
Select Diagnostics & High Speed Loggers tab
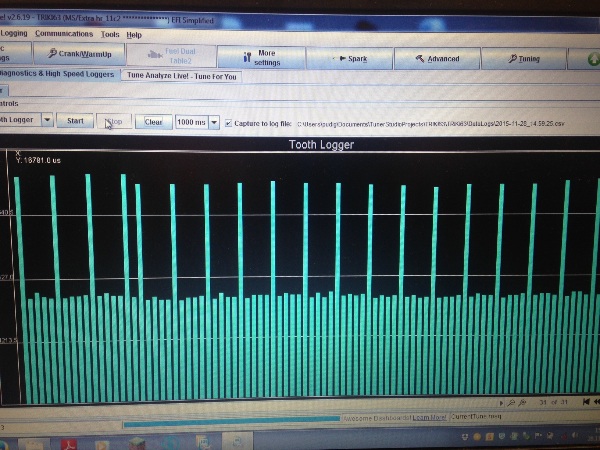pyautogui.click(x=58, y=75)
